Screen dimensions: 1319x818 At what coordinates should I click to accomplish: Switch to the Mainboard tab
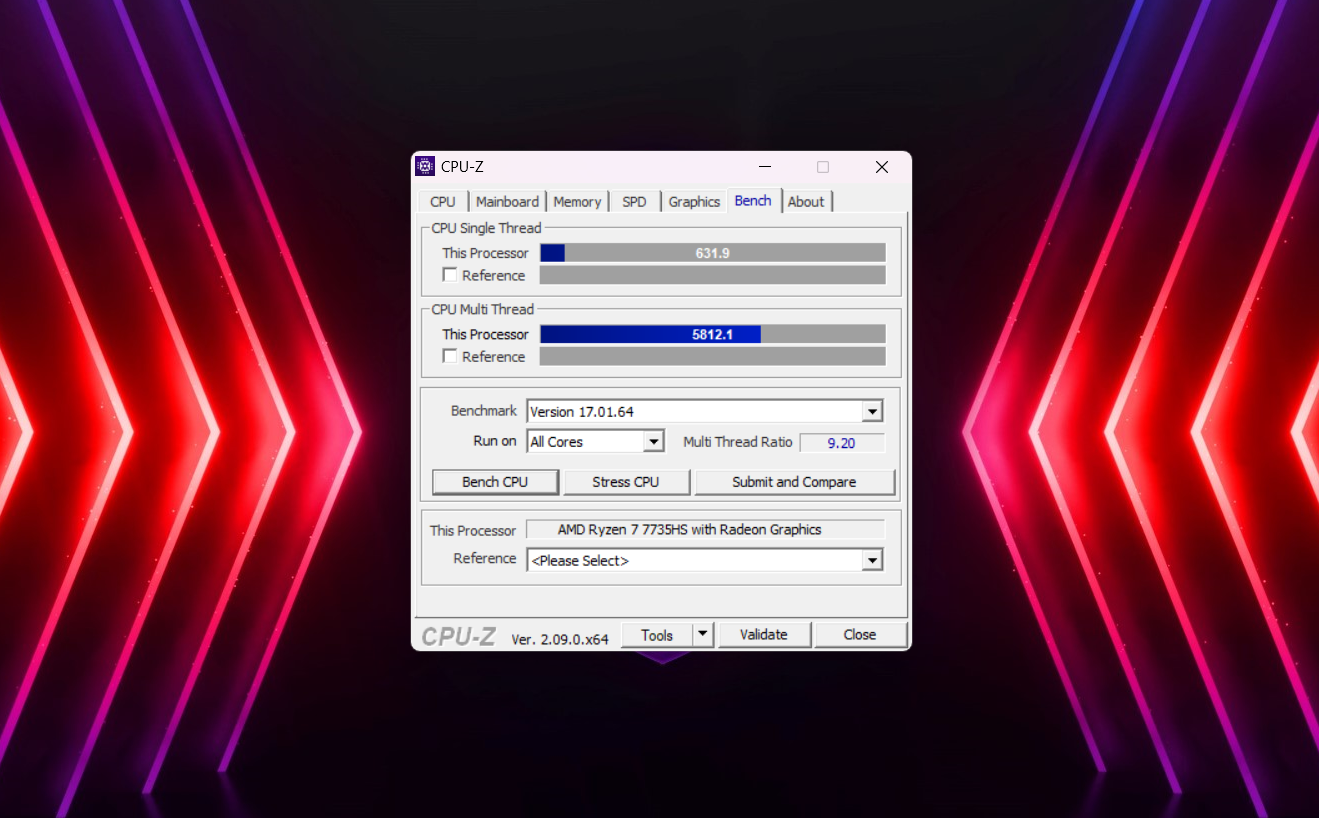click(507, 202)
